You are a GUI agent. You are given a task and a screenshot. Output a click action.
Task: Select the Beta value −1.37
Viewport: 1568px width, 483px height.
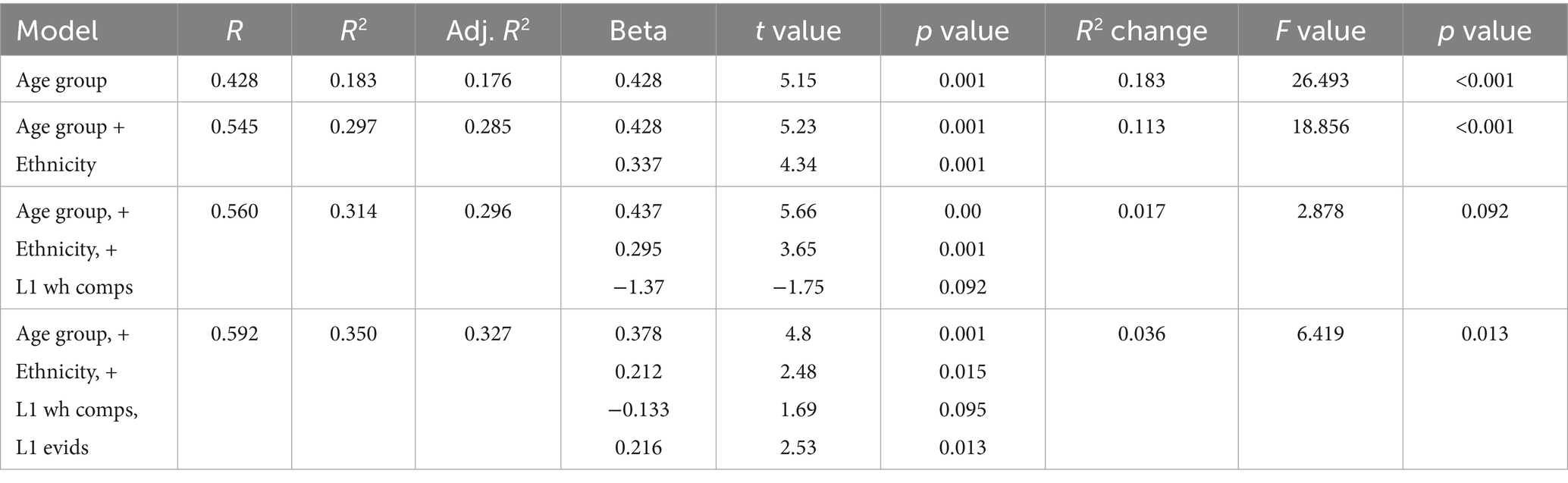pyautogui.click(x=638, y=287)
